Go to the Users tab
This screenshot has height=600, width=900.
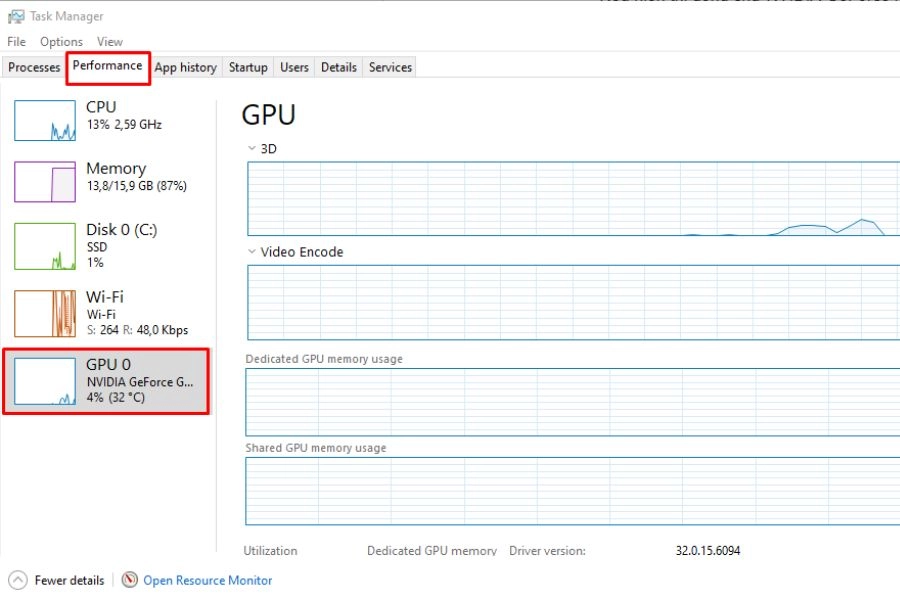tap(294, 67)
